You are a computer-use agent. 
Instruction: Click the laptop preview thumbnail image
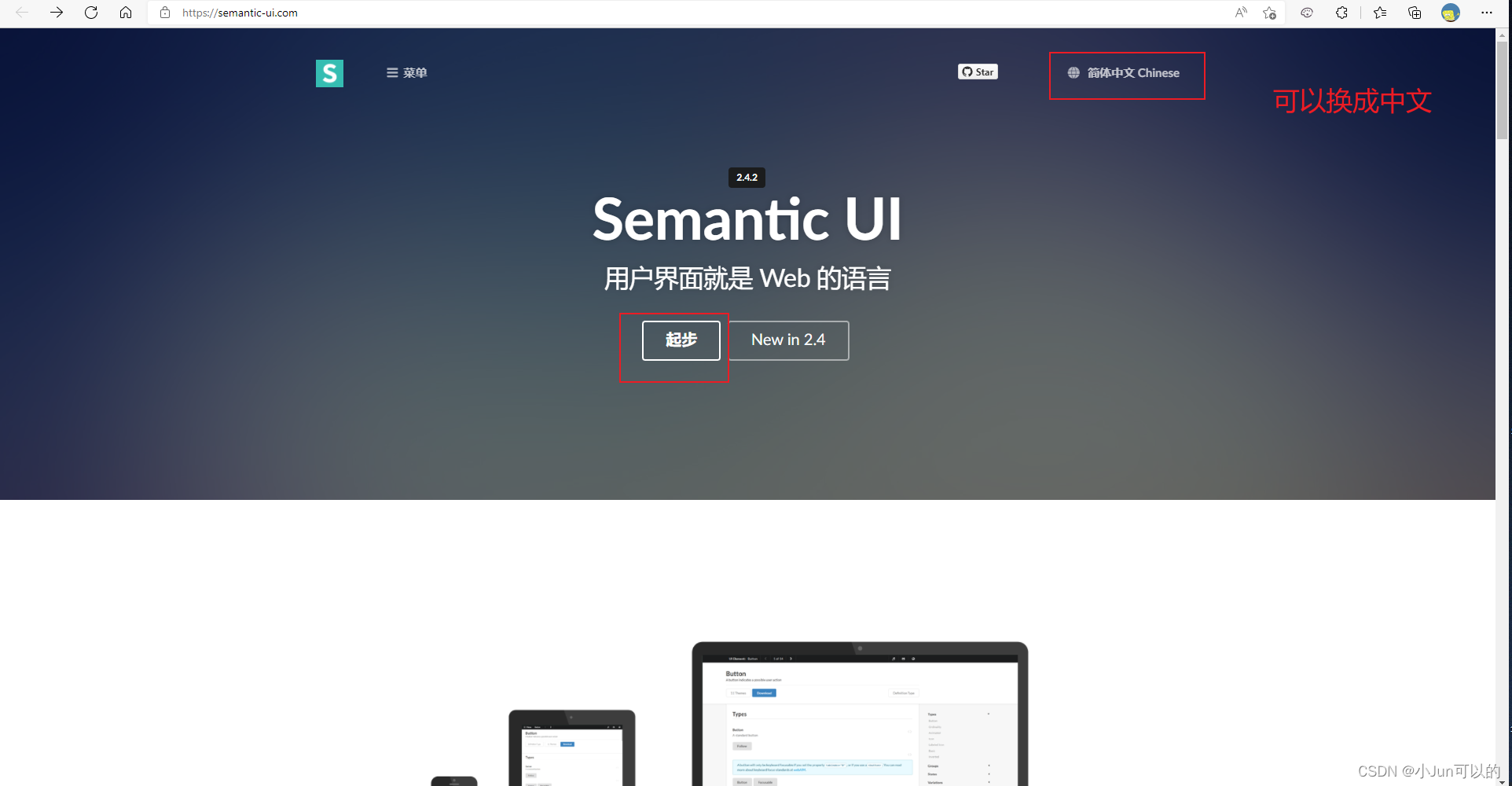[x=860, y=714]
